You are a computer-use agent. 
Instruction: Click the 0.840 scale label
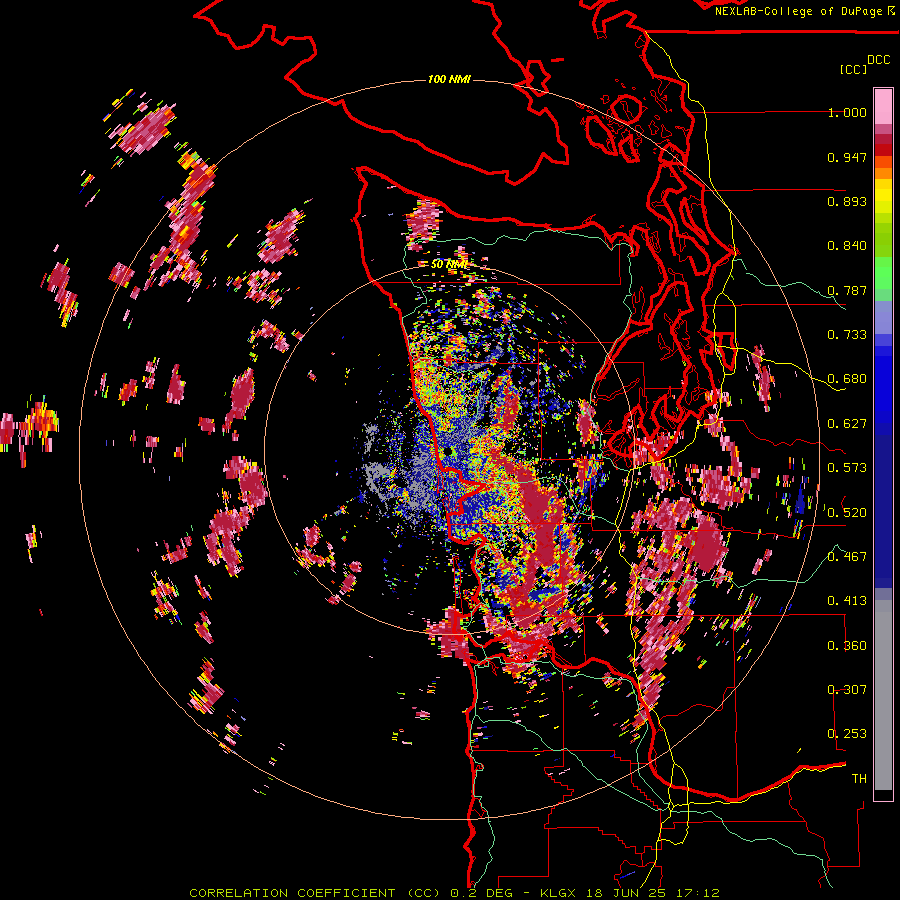pyautogui.click(x=847, y=246)
